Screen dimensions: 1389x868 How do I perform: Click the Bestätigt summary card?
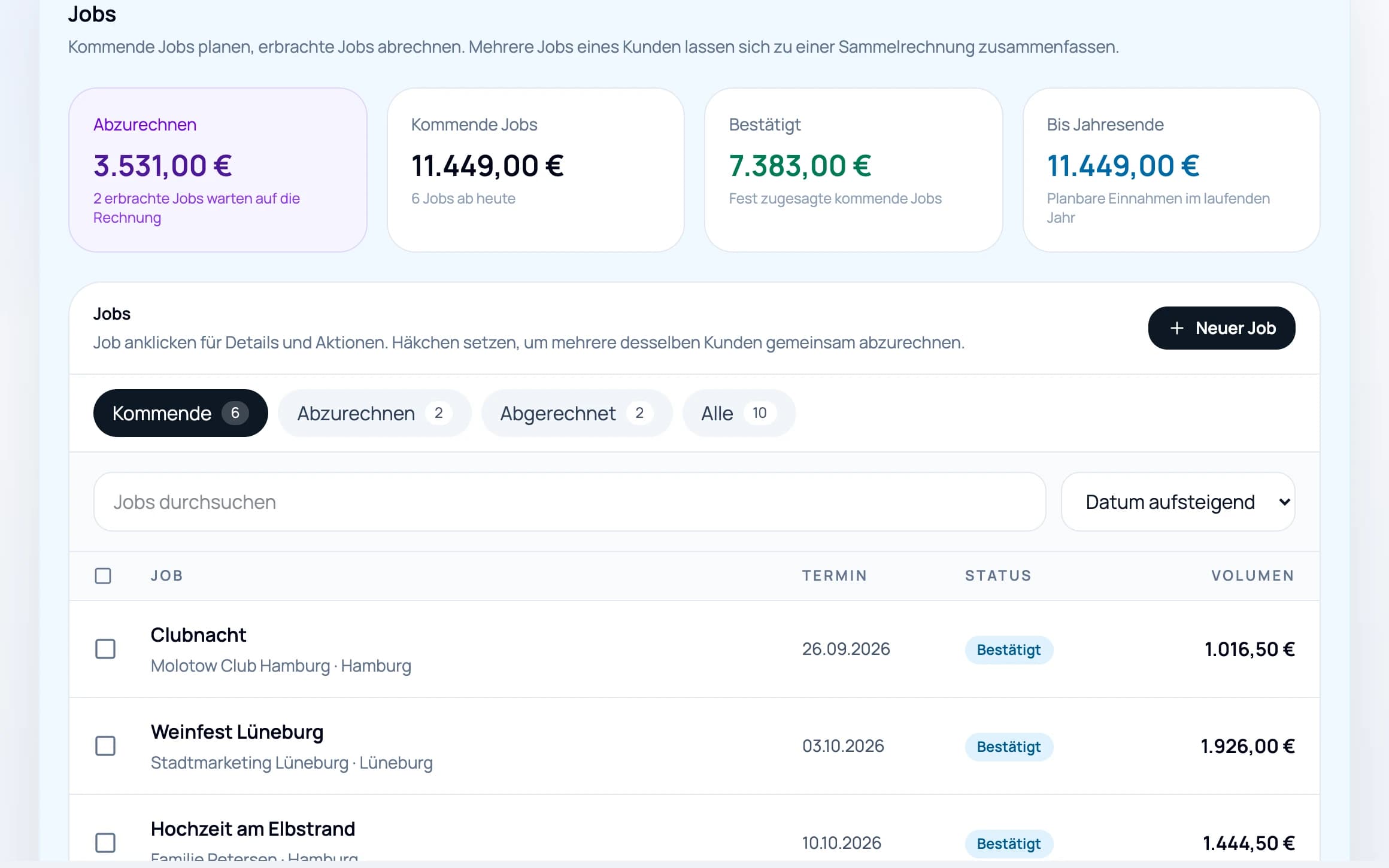coord(853,170)
